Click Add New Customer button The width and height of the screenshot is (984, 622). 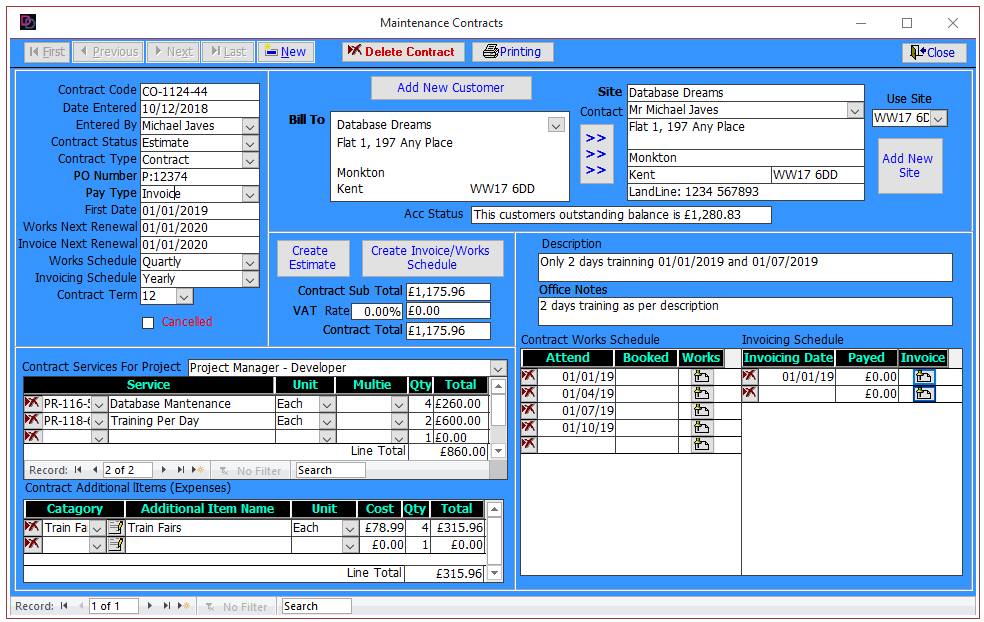[451, 88]
